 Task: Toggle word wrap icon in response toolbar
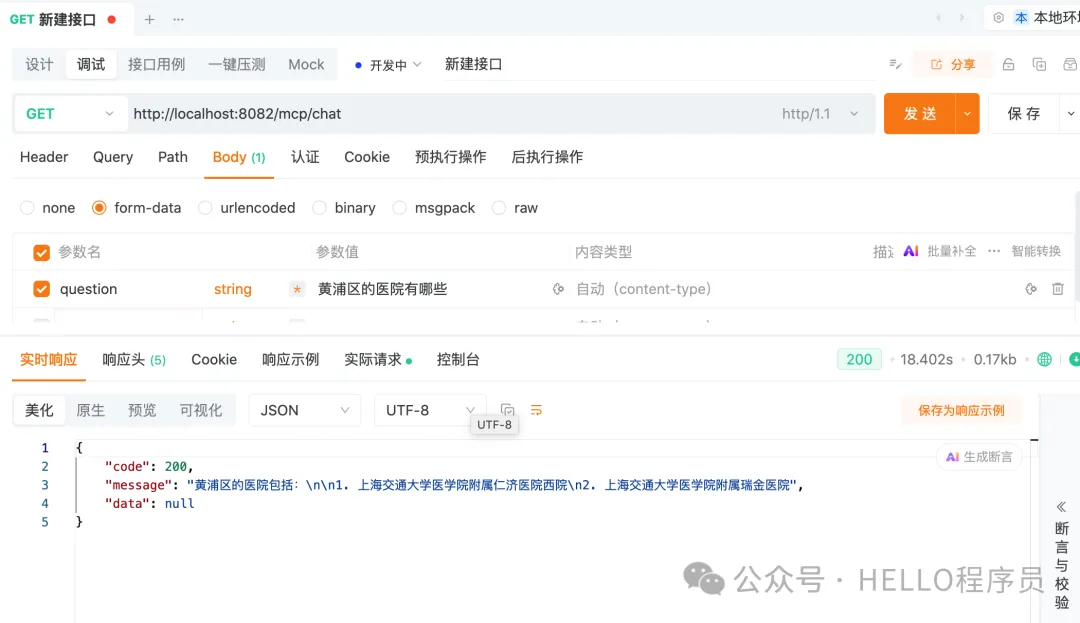[537, 410]
